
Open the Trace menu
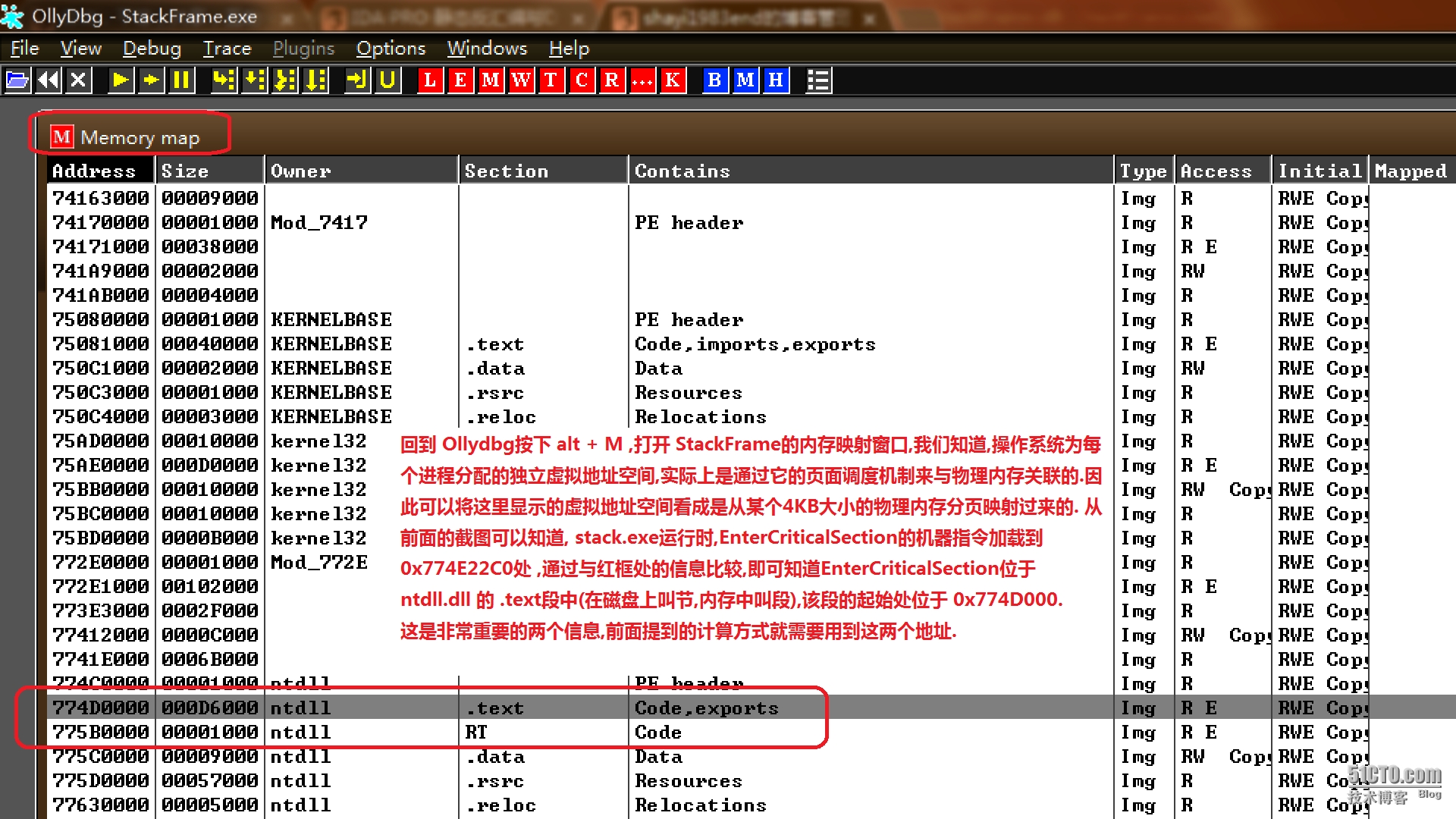[x=227, y=49]
